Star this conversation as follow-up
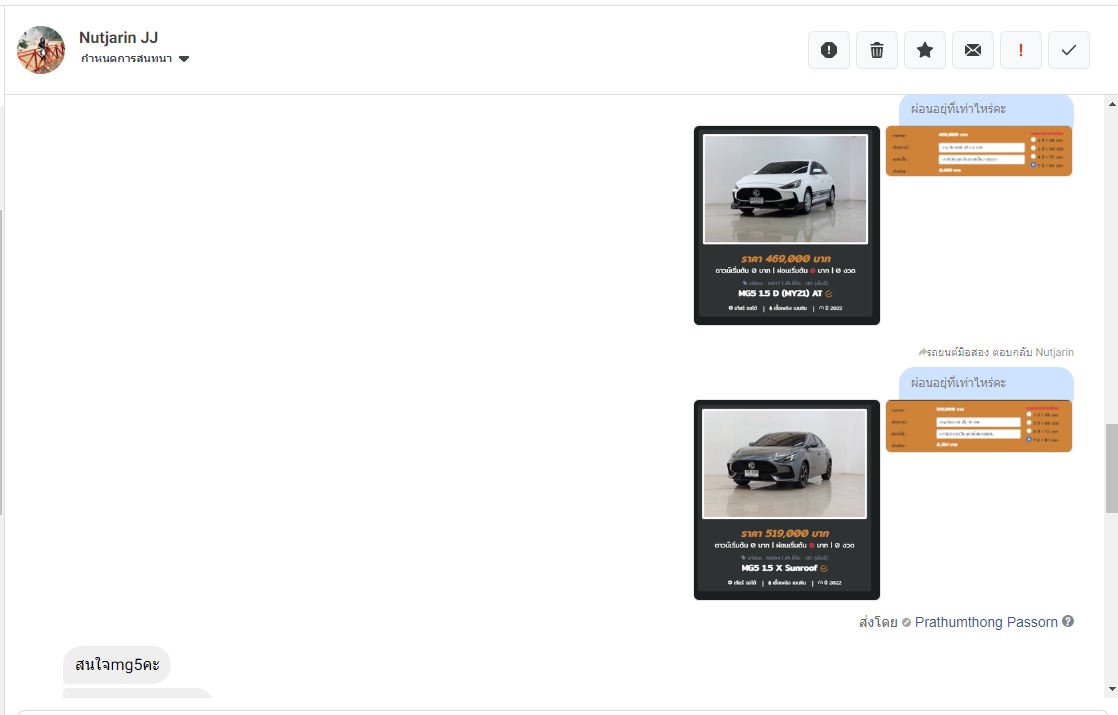Image resolution: width=1118 pixels, height=715 pixels. 925,50
